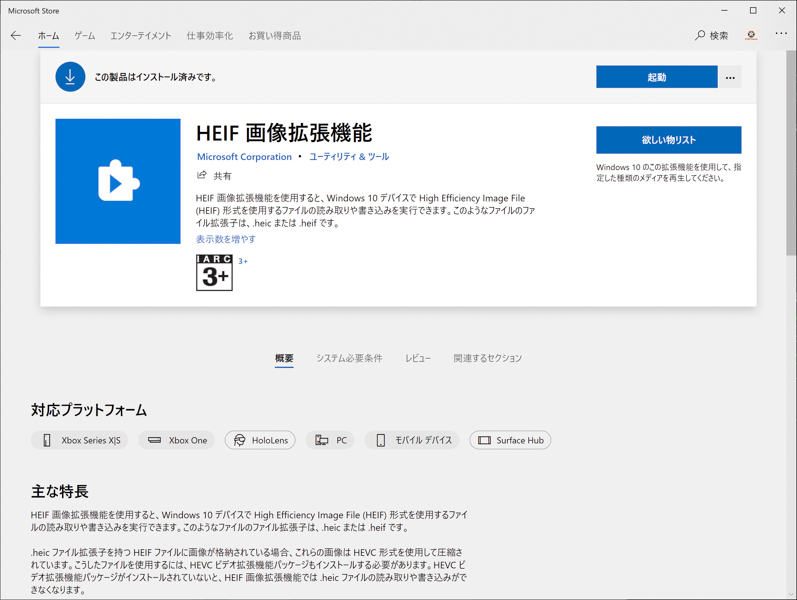797x600 pixels.
Task: Open the エンターテイメント tab
Action: point(141,36)
